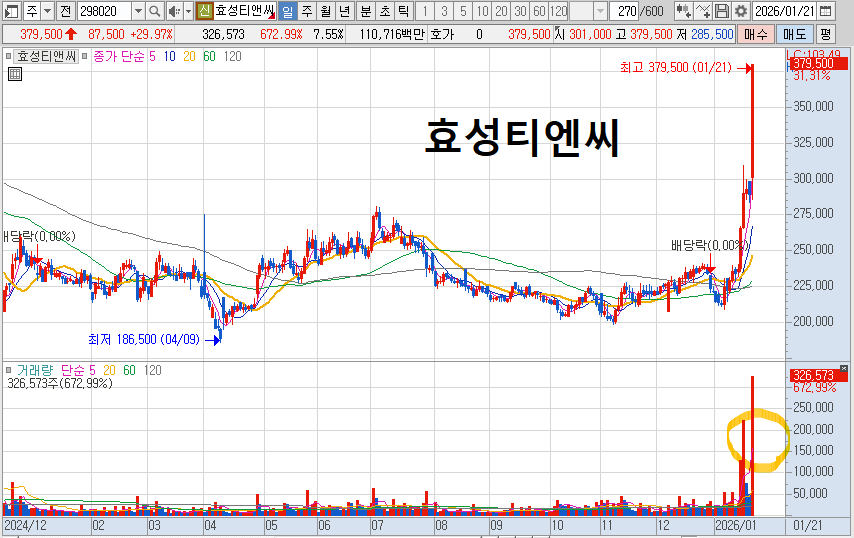
Task: Switch to minute 분 chart
Action: coord(366,11)
